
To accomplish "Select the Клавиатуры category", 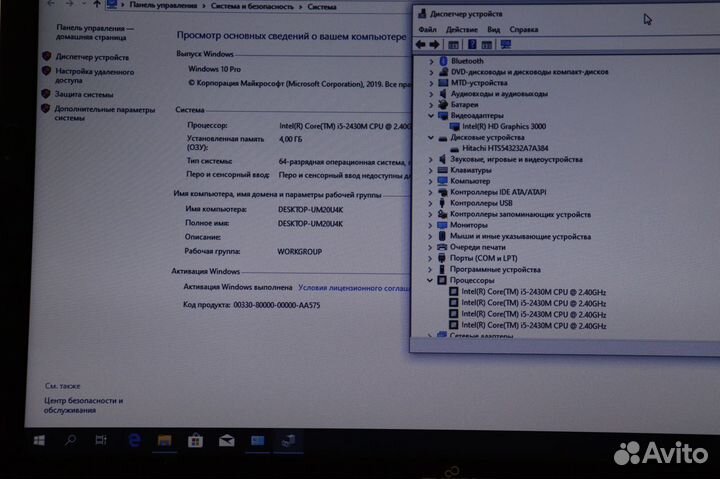I will point(471,170).
